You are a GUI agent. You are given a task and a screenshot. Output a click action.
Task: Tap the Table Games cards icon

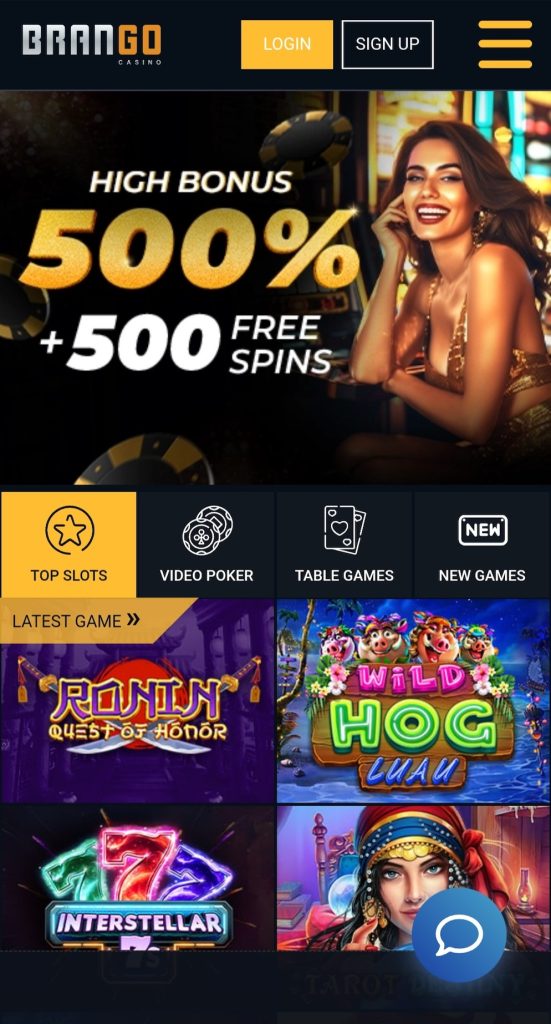pos(345,528)
